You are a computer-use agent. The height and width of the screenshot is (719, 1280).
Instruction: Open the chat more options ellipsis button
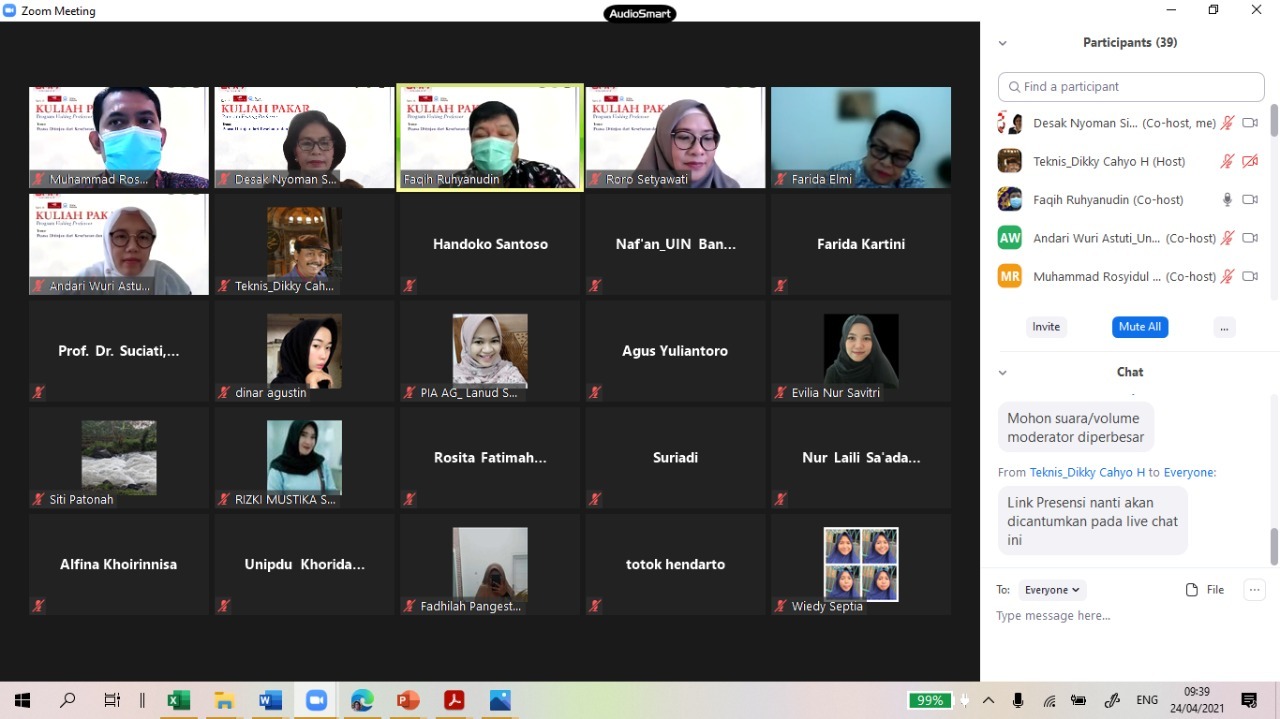pyautogui.click(x=1254, y=590)
